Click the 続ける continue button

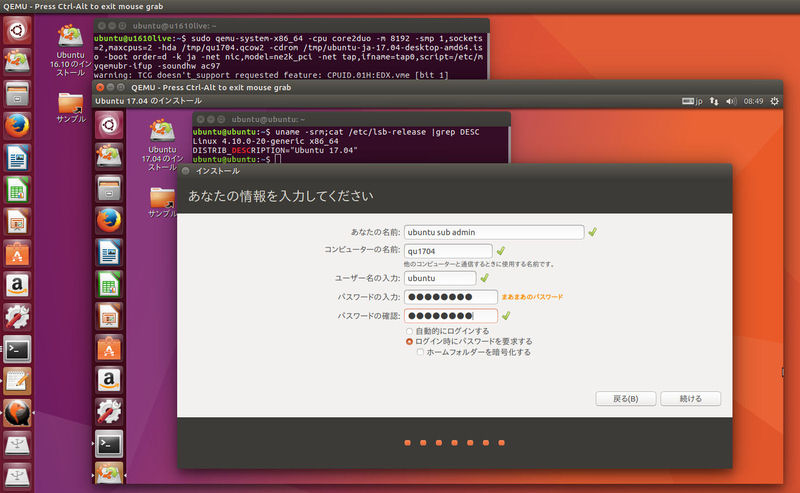click(x=690, y=399)
